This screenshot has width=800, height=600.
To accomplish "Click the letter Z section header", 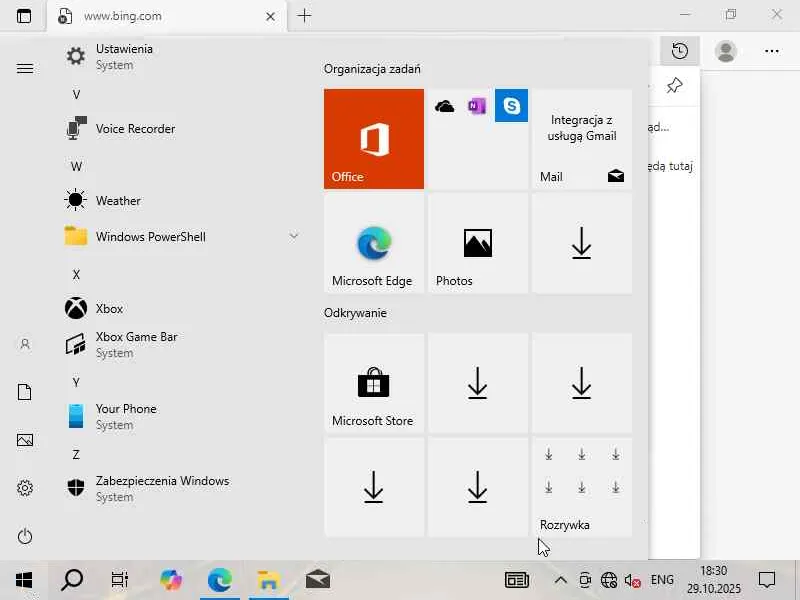I will click(x=76, y=455).
